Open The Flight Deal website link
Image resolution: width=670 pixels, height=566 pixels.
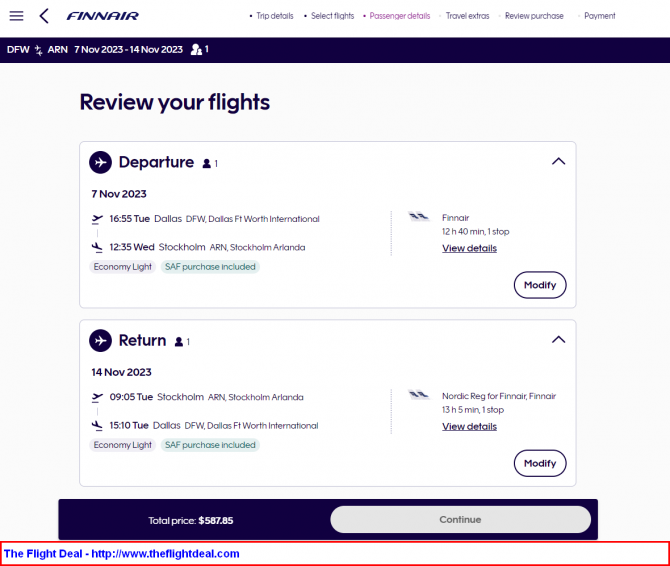tap(122, 554)
